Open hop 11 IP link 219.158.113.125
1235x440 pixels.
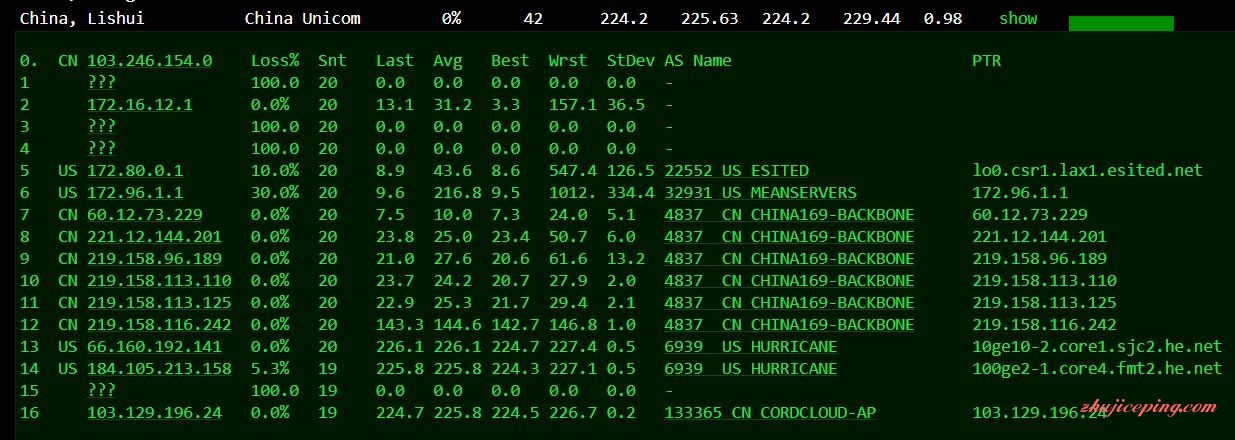pyautogui.click(x=159, y=303)
